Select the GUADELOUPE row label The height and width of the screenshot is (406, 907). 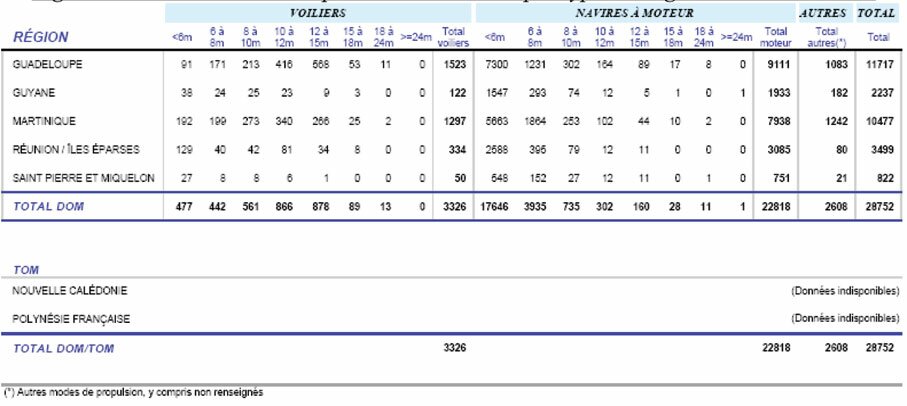(45, 64)
